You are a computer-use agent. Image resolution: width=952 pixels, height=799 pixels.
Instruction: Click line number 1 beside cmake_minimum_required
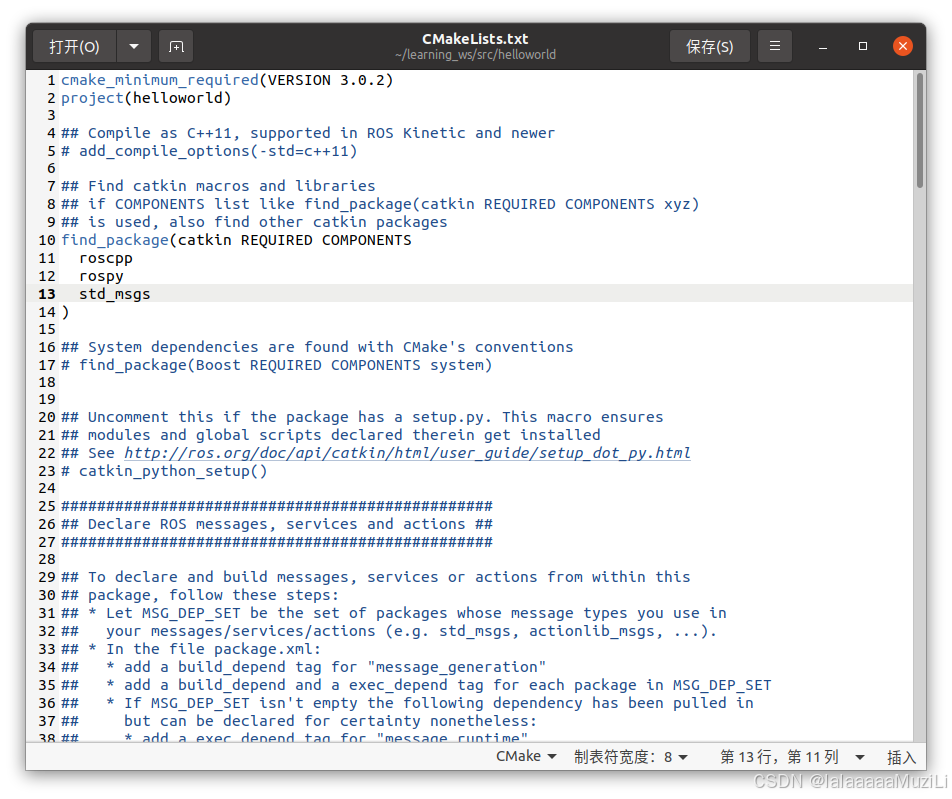click(x=50, y=79)
